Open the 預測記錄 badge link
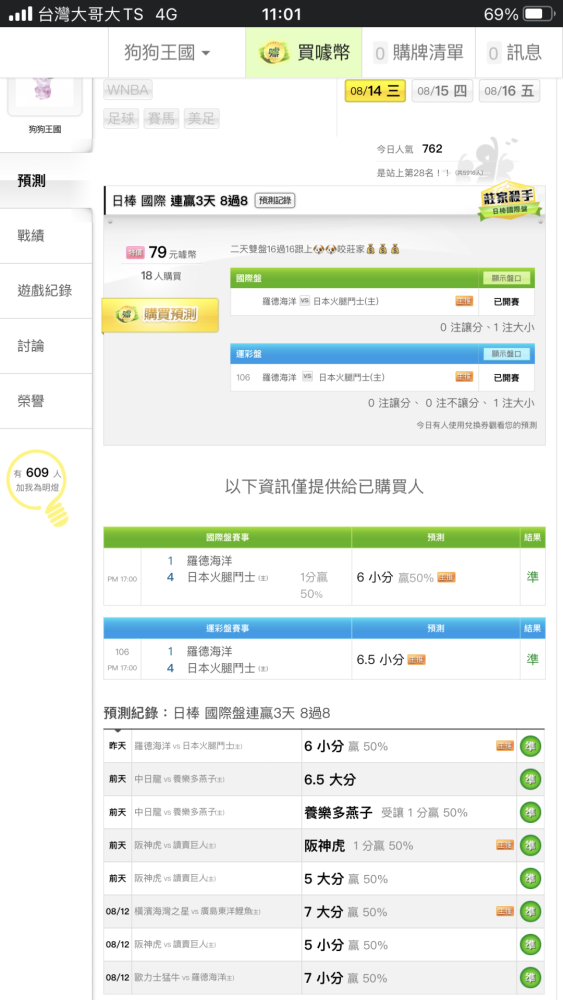 [x=275, y=200]
